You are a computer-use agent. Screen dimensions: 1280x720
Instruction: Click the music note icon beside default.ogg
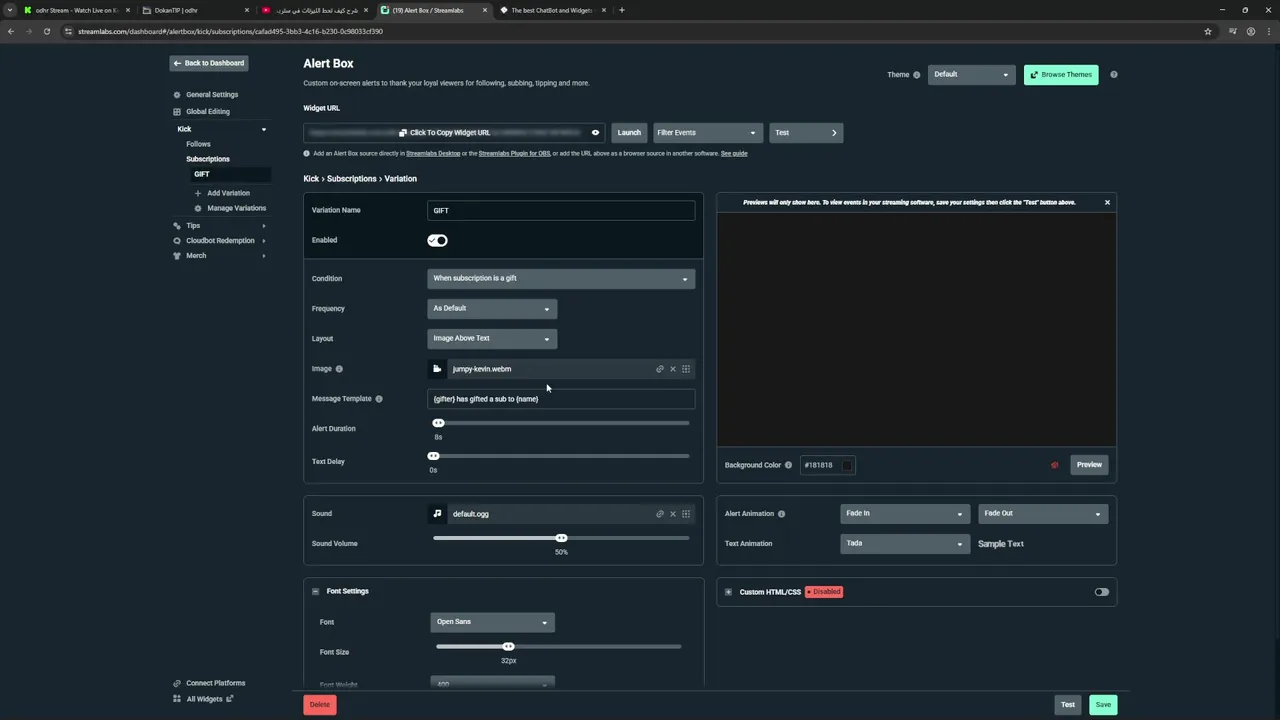[x=437, y=514]
